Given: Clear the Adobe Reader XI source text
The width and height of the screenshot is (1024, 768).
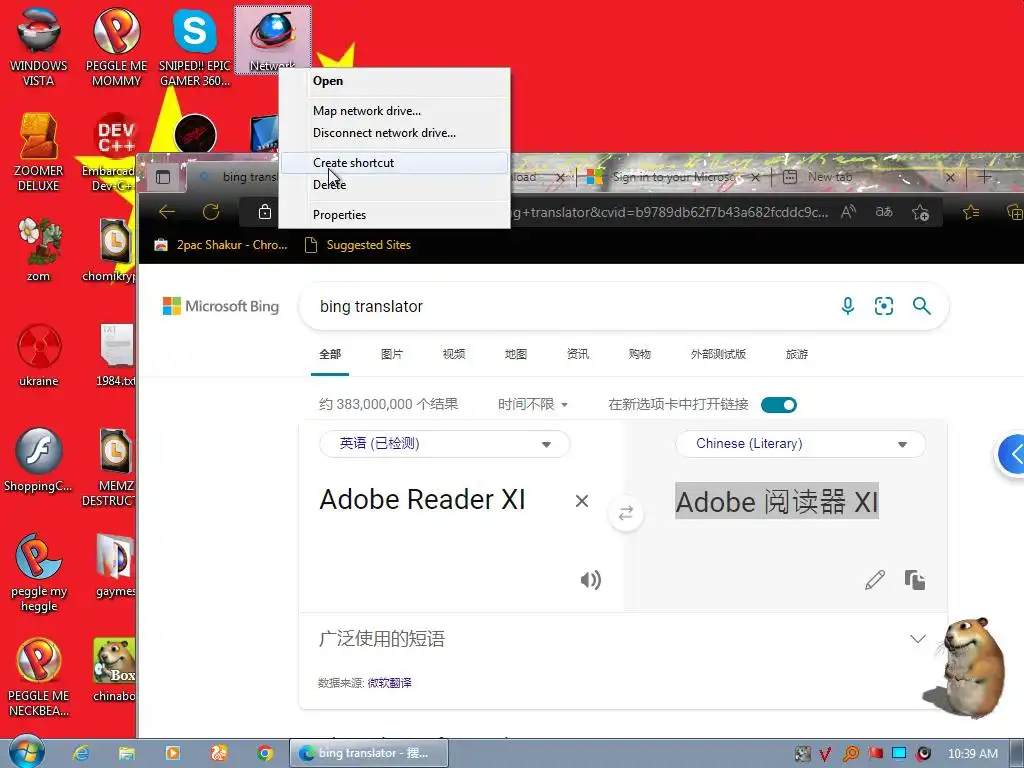Looking at the screenshot, I should [x=582, y=501].
